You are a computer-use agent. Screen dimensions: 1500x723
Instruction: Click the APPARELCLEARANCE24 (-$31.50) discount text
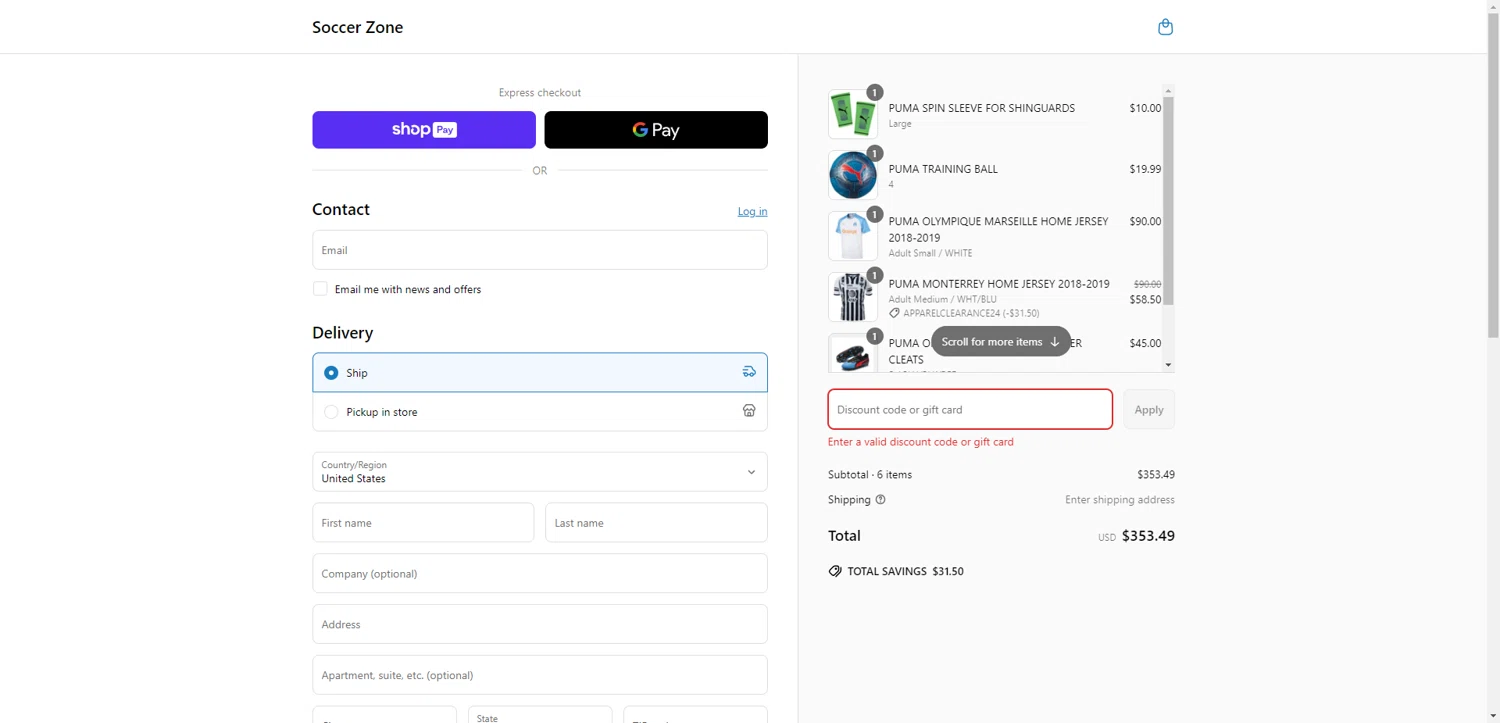971,313
